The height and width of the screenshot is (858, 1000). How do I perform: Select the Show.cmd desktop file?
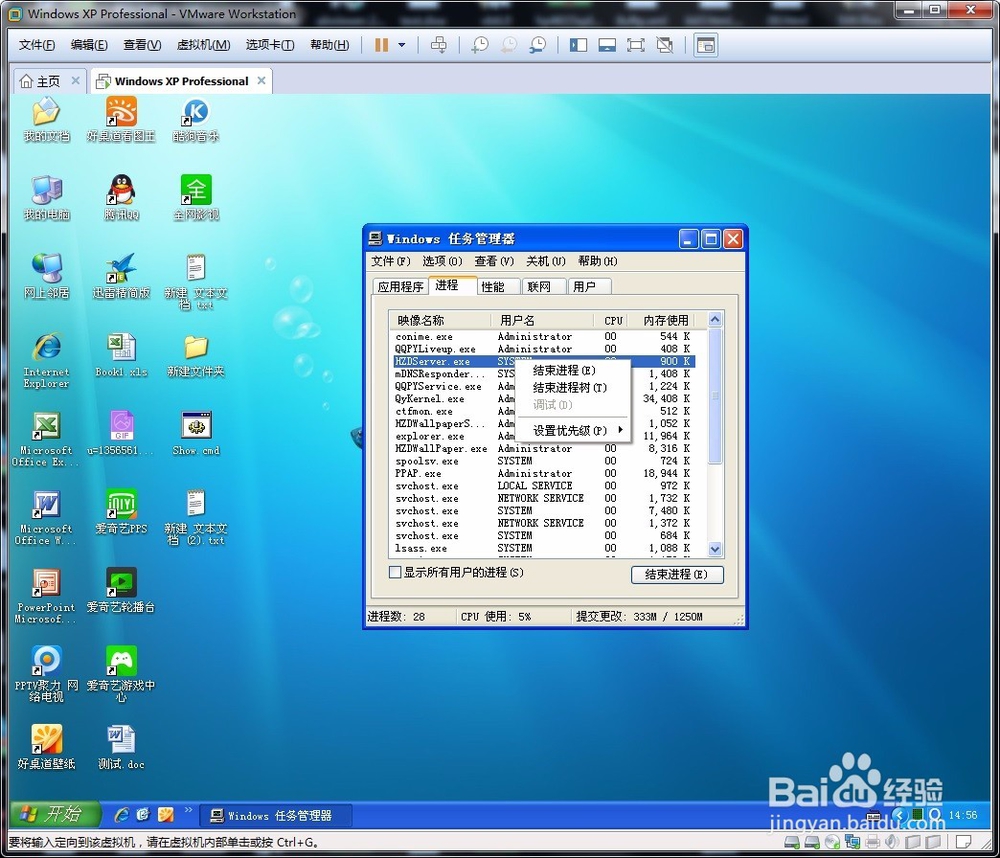click(196, 434)
